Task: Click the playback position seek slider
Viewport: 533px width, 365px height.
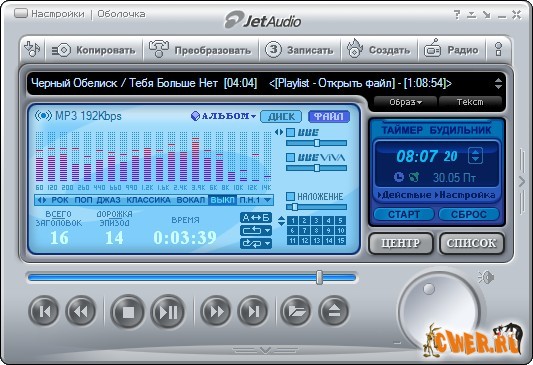Action: [x=192, y=278]
